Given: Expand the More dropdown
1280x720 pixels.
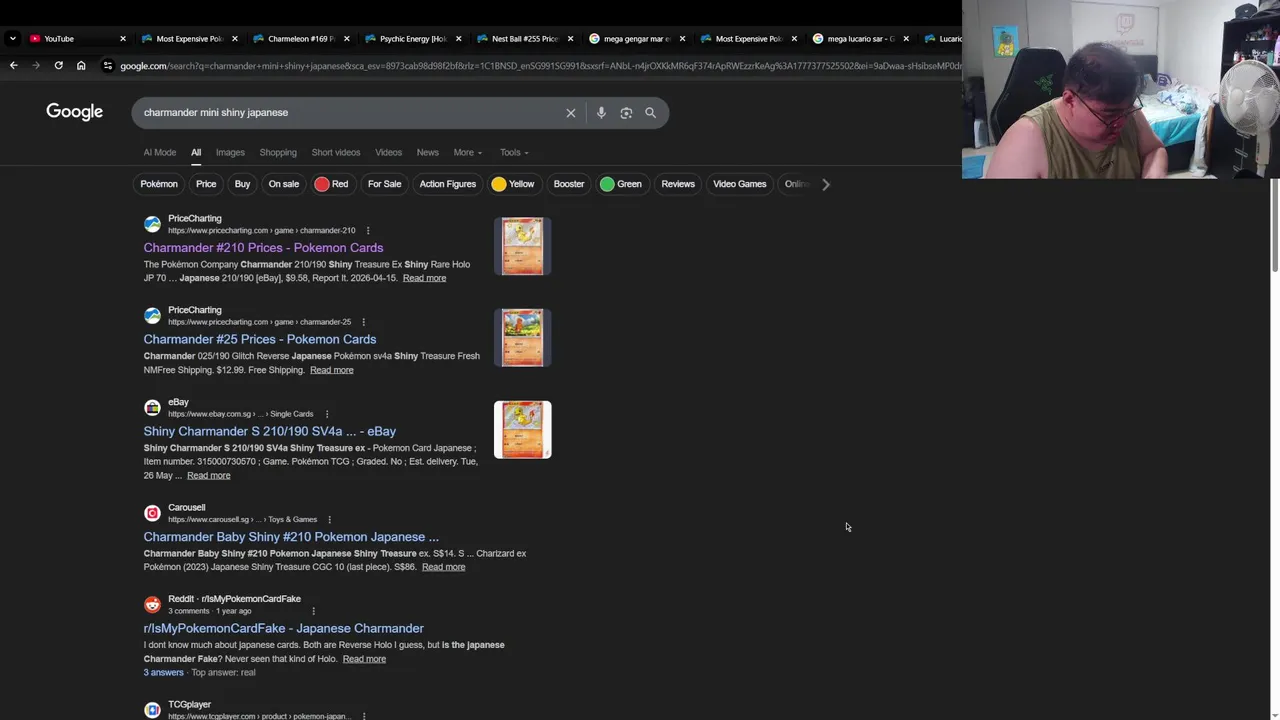Looking at the screenshot, I should pyautogui.click(x=467, y=152).
